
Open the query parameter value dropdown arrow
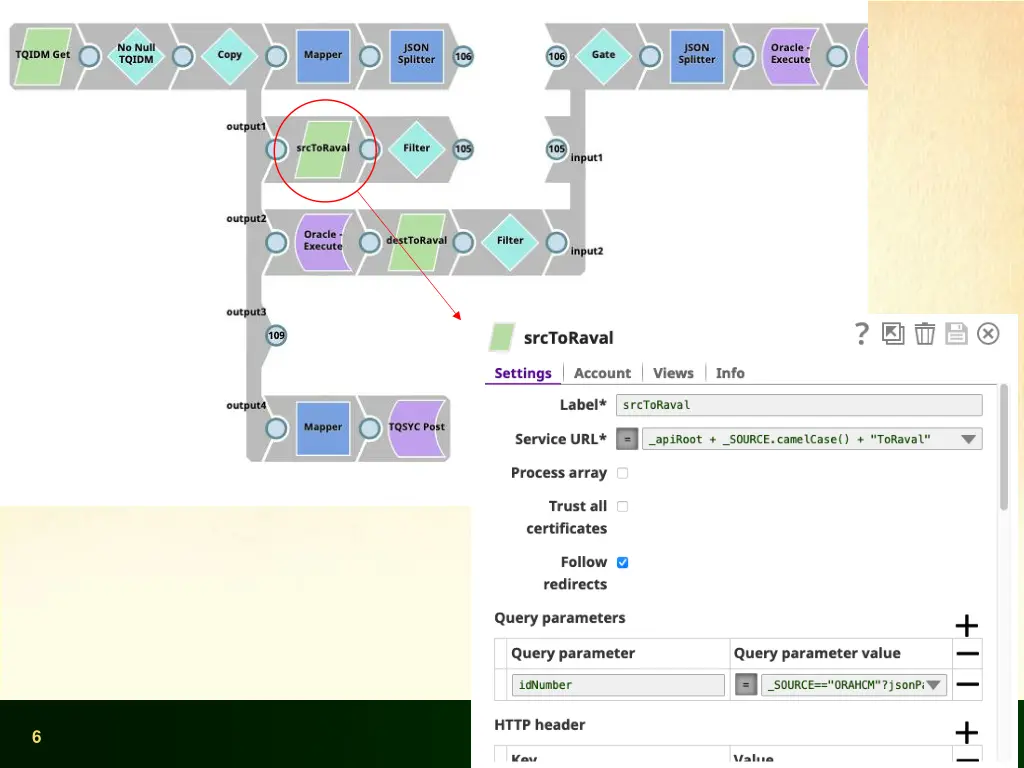point(933,685)
